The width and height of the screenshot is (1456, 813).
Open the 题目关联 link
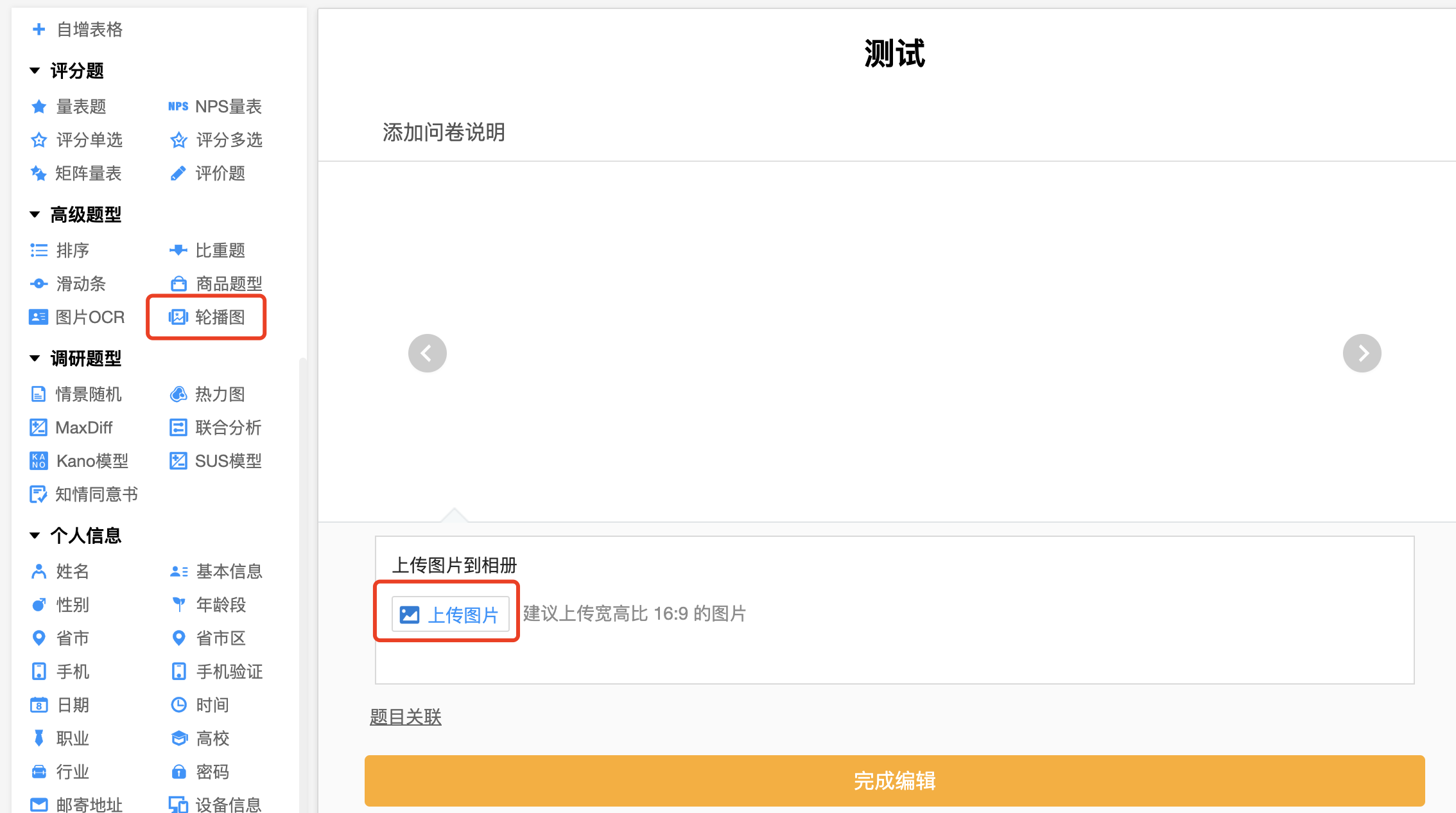pos(406,717)
